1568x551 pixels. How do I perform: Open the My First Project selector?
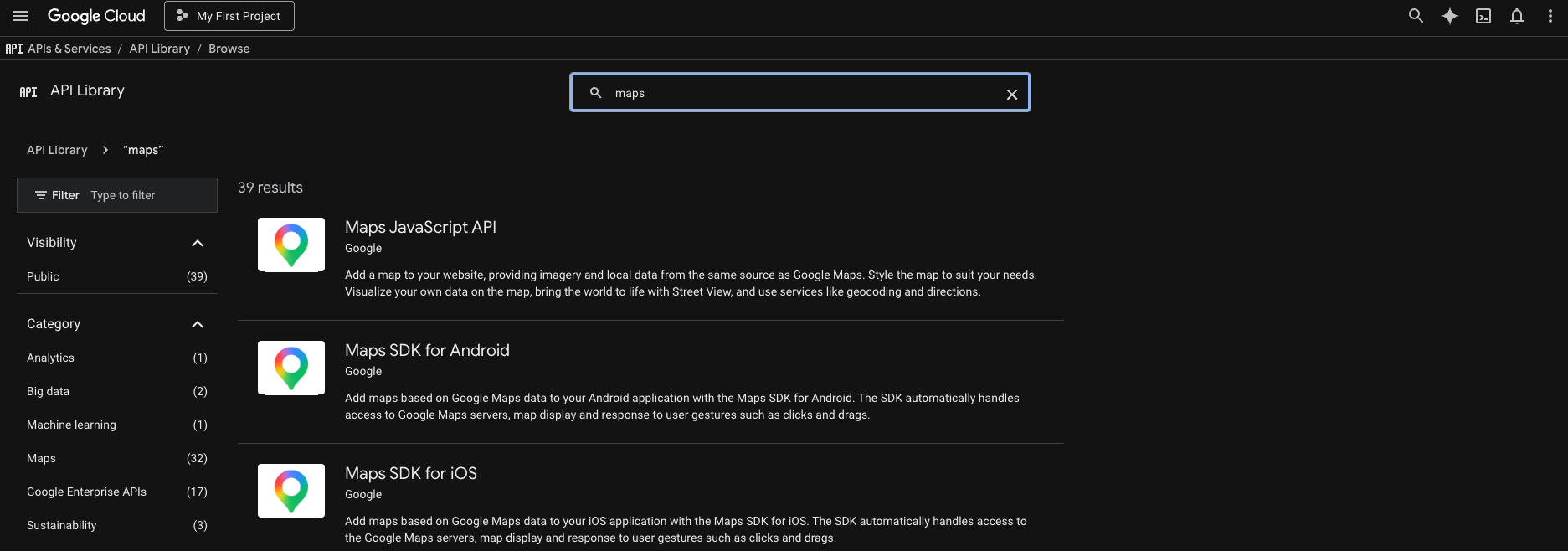coord(229,16)
